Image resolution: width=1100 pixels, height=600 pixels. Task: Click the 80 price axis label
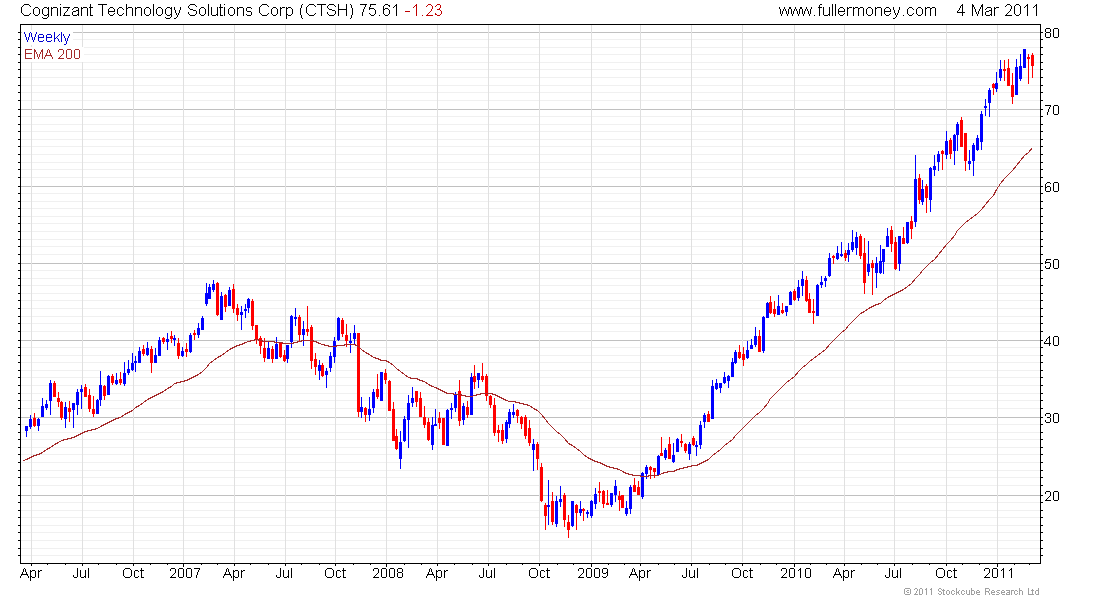pos(1052,33)
